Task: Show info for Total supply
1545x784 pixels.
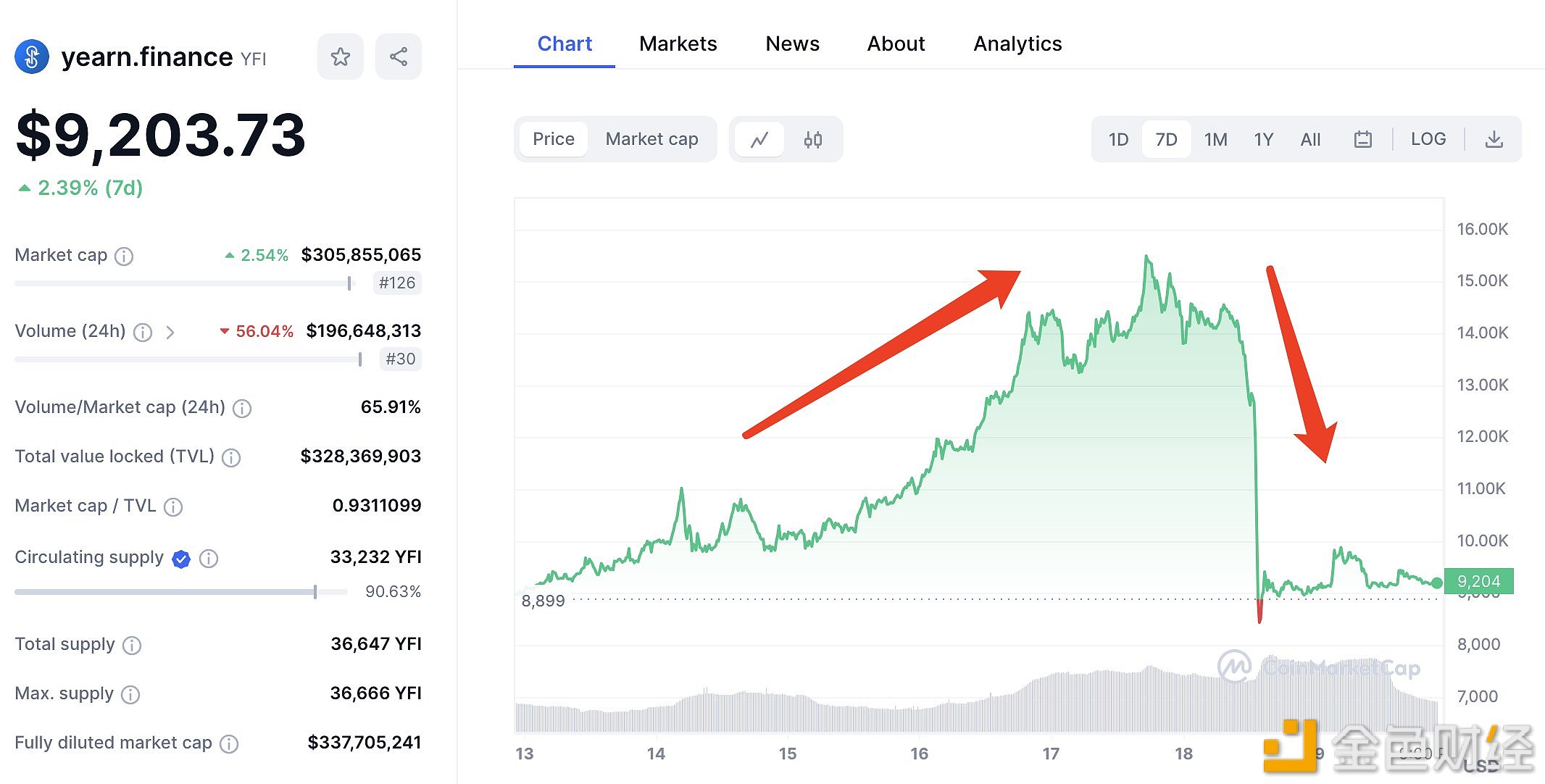Action: 132,646
